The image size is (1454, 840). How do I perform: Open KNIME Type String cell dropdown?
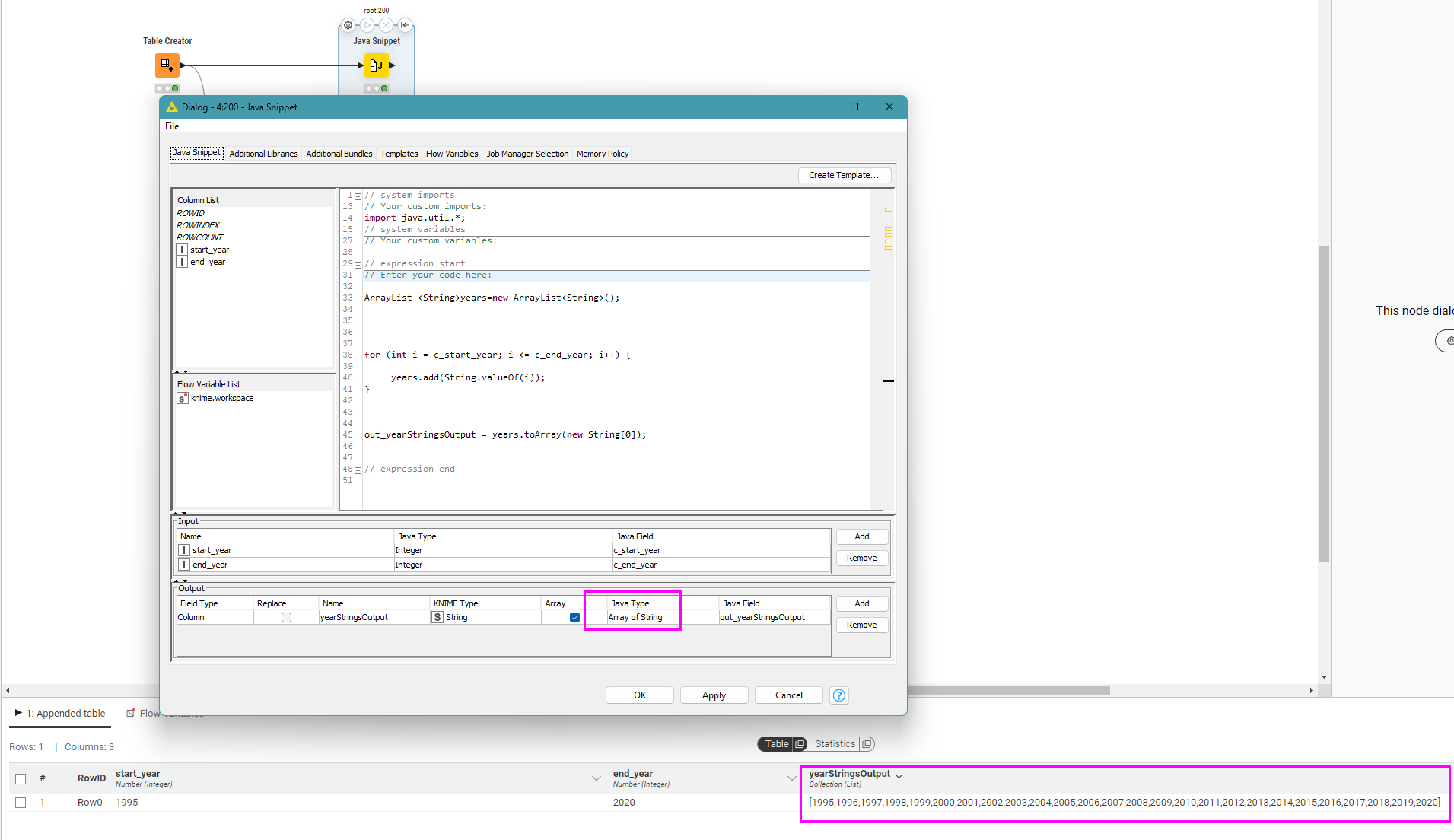pos(485,617)
